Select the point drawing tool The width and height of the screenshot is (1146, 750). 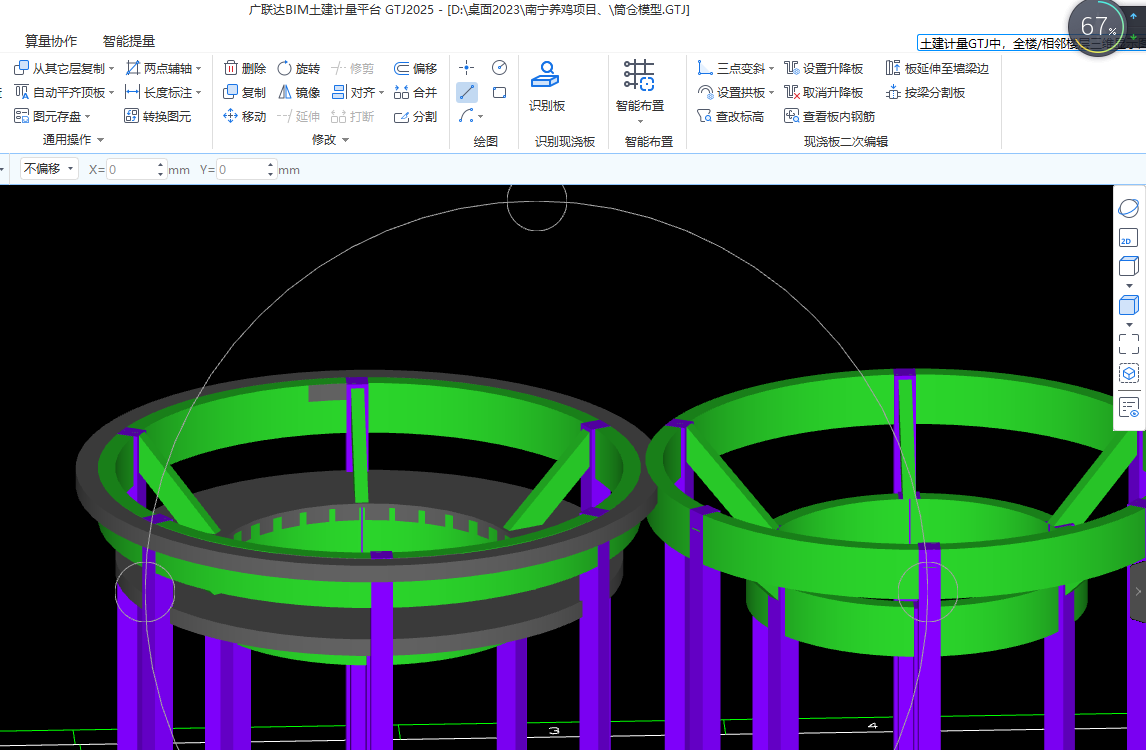point(466,68)
